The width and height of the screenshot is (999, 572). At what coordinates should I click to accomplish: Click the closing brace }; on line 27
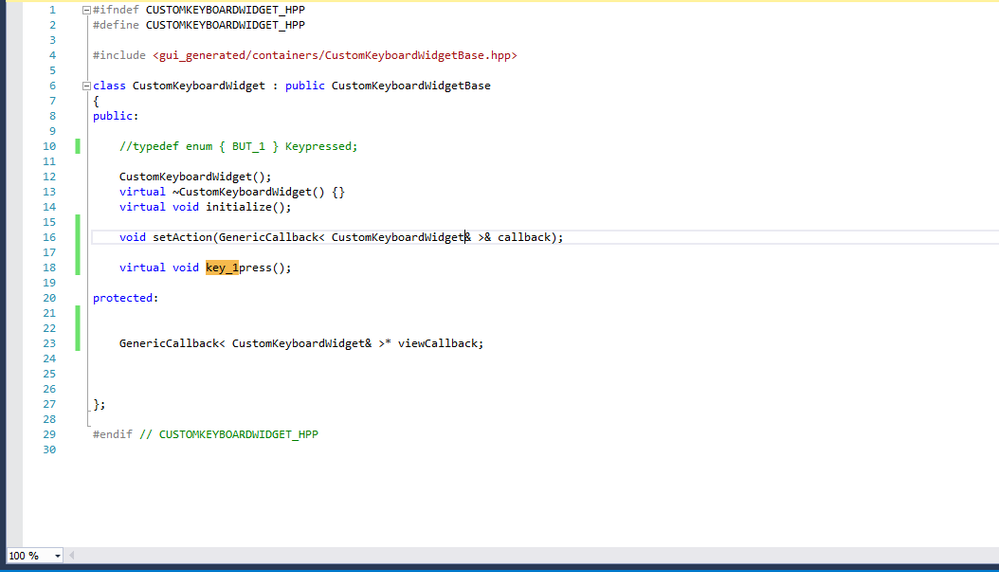click(x=99, y=404)
